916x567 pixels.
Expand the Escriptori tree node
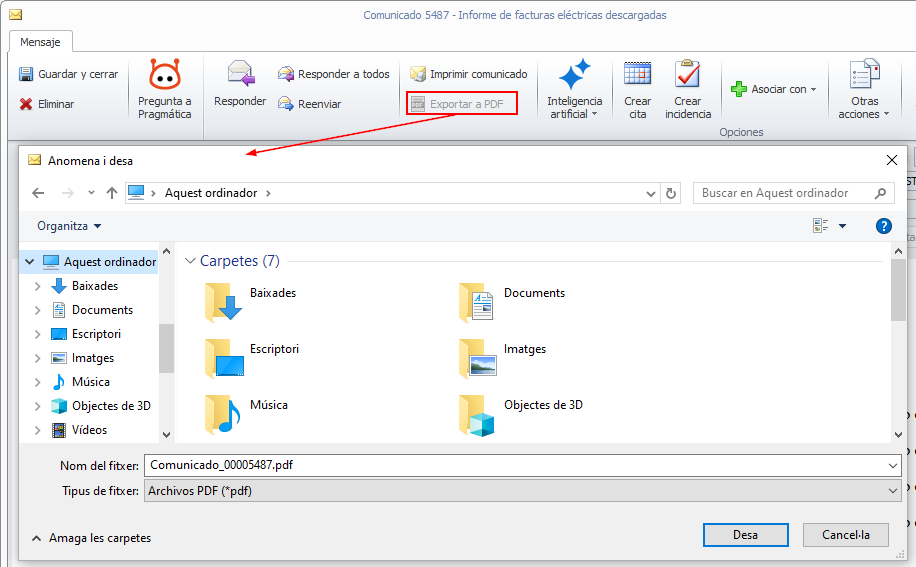pyautogui.click(x=37, y=334)
